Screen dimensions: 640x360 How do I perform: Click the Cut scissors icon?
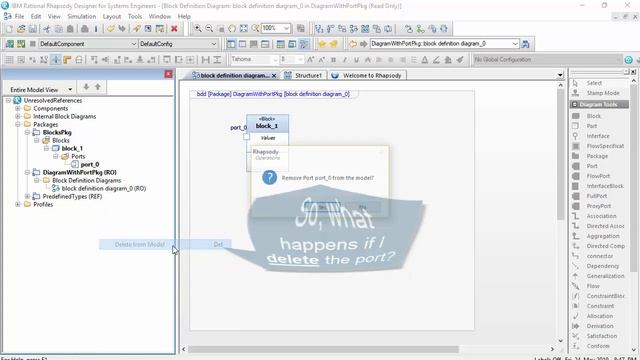pyautogui.click(x=47, y=29)
